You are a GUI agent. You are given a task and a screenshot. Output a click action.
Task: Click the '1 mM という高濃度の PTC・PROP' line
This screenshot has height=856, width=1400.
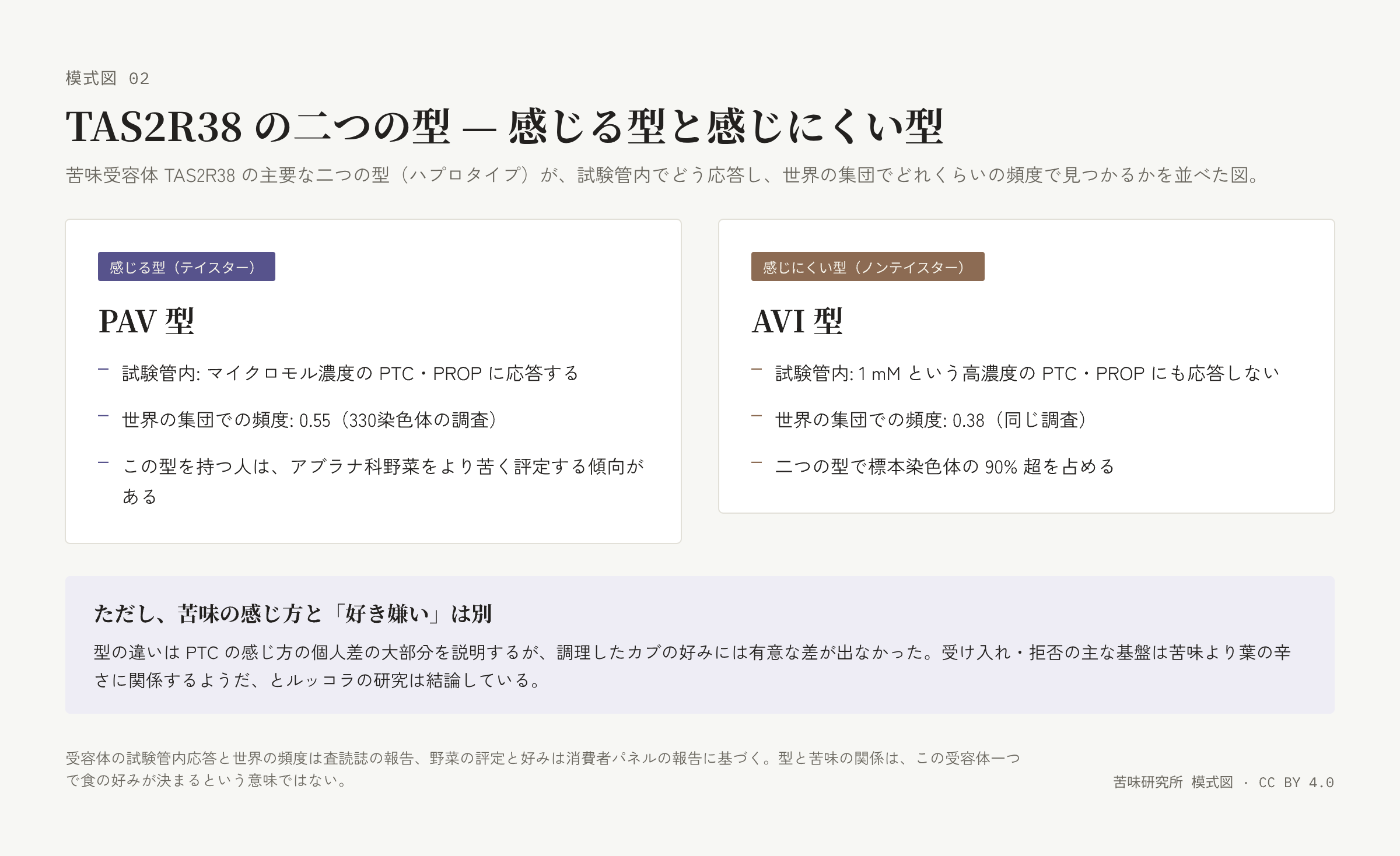click(1027, 373)
